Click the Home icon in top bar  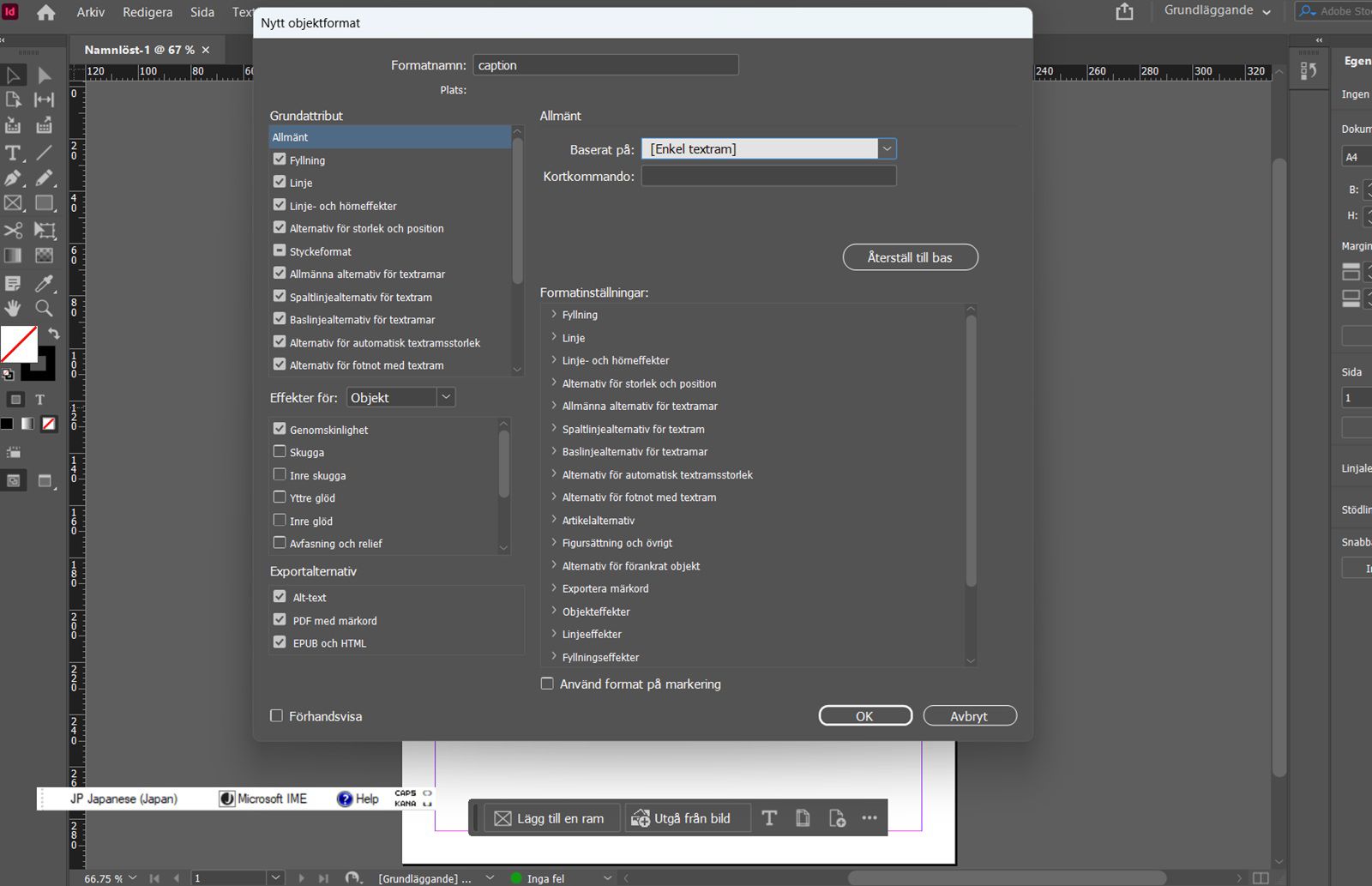pos(46,12)
